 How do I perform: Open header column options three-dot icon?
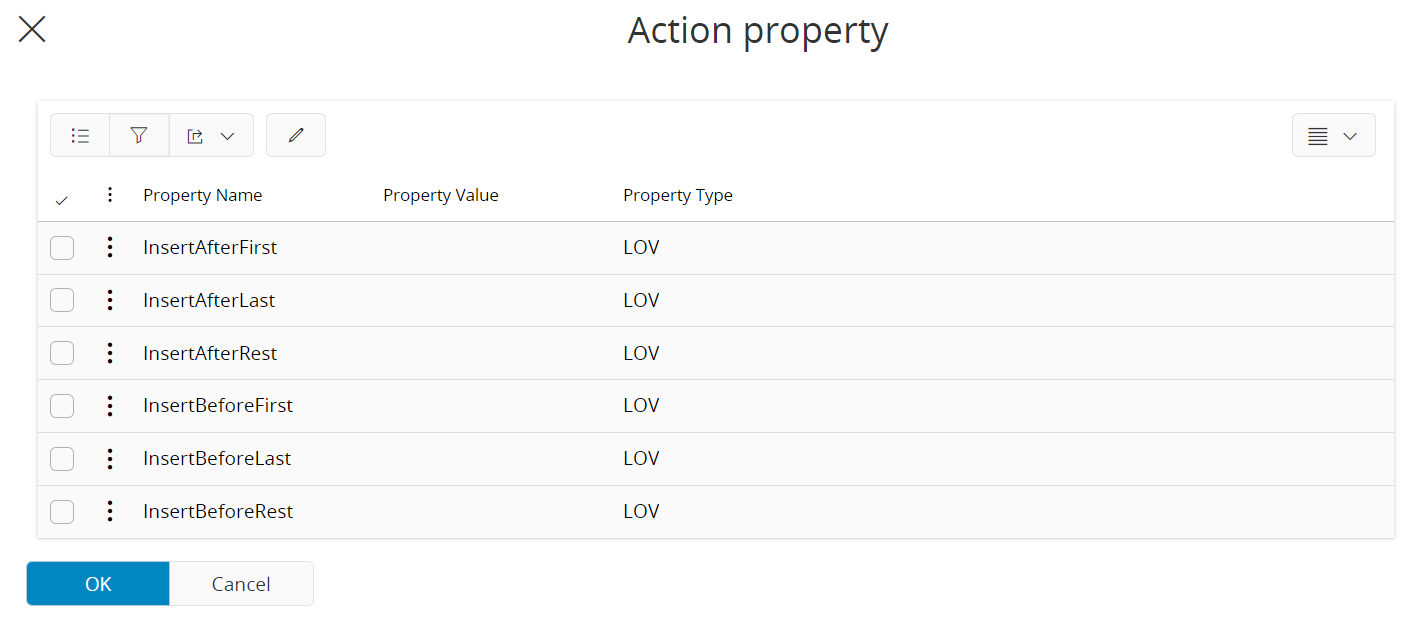click(x=110, y=195)
